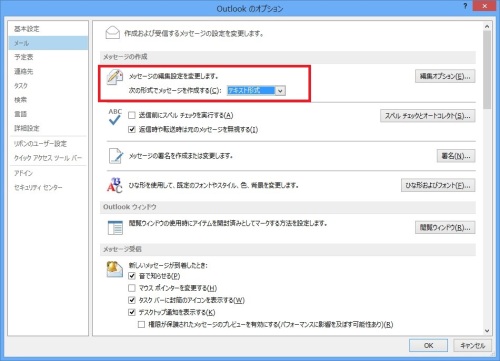Open 編集オプション button
The width and height of the screenshot is (500, 361).
point(445,76)
